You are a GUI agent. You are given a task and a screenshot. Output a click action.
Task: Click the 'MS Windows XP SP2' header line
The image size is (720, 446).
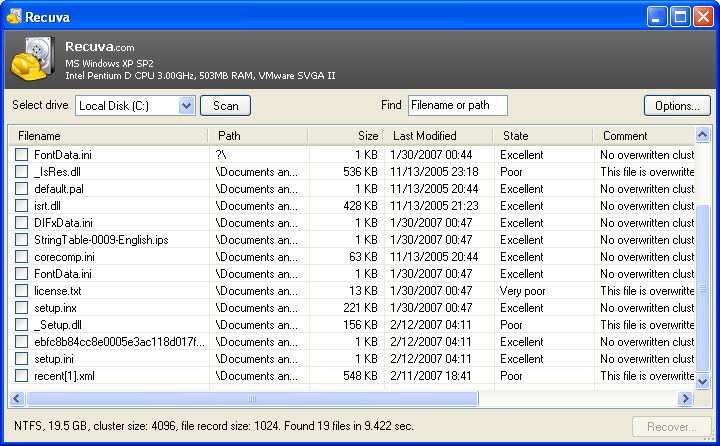coord(109,63)
